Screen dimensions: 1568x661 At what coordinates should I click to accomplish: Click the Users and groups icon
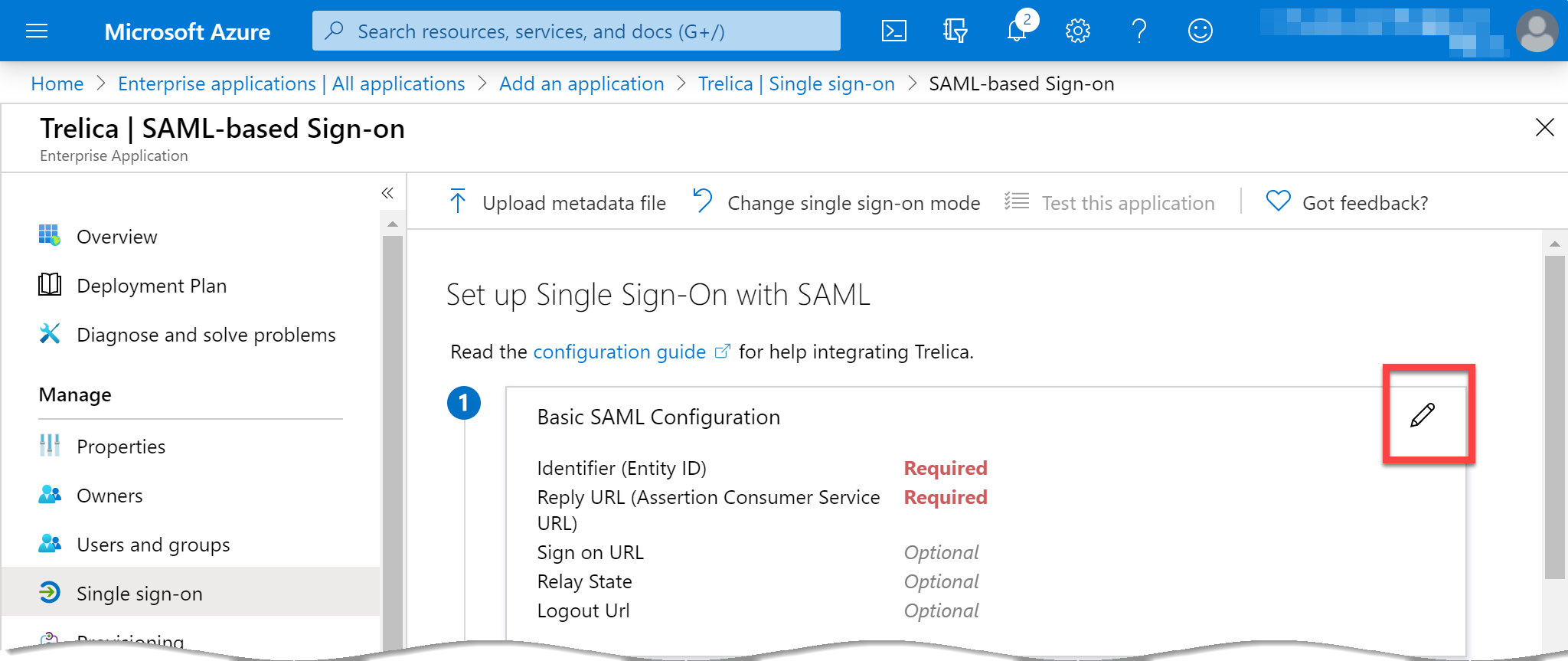(x=50, y=543)
